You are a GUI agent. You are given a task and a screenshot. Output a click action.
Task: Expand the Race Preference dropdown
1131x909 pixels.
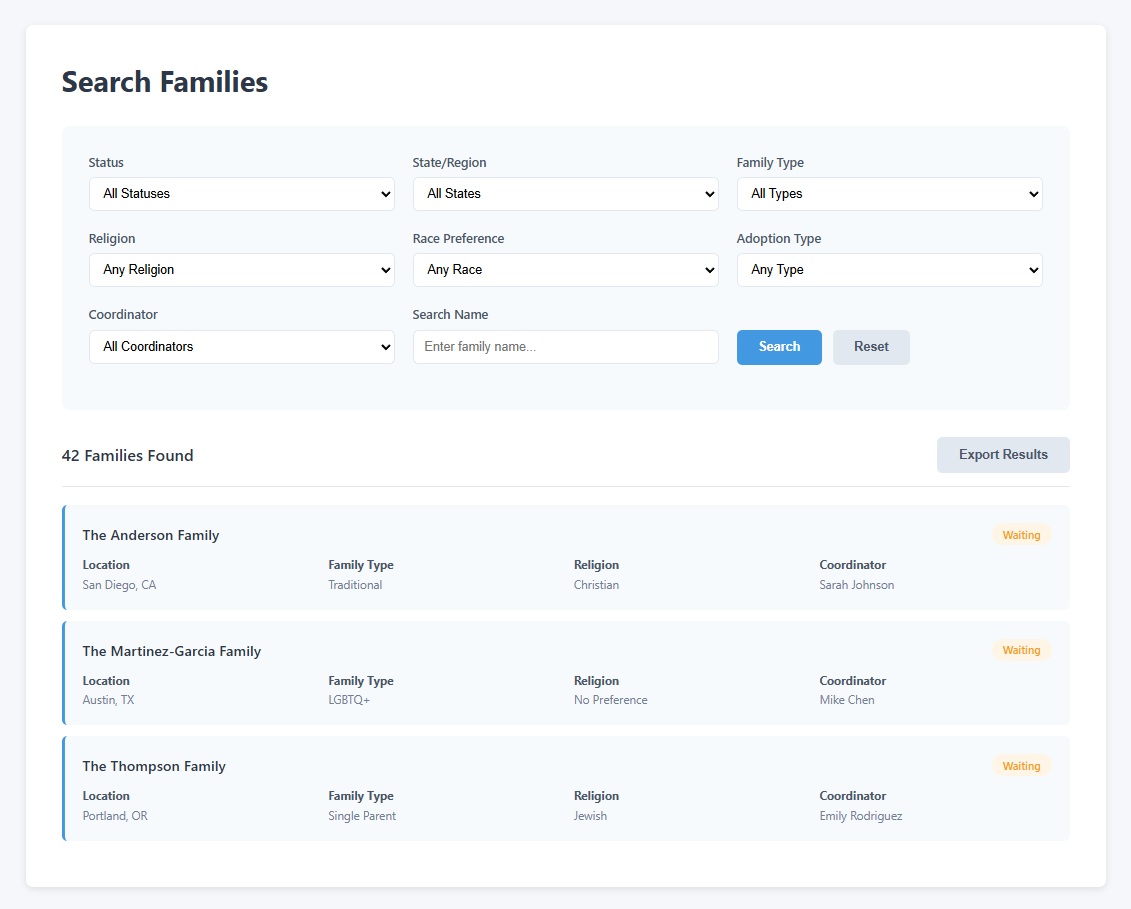coord(565,269)
